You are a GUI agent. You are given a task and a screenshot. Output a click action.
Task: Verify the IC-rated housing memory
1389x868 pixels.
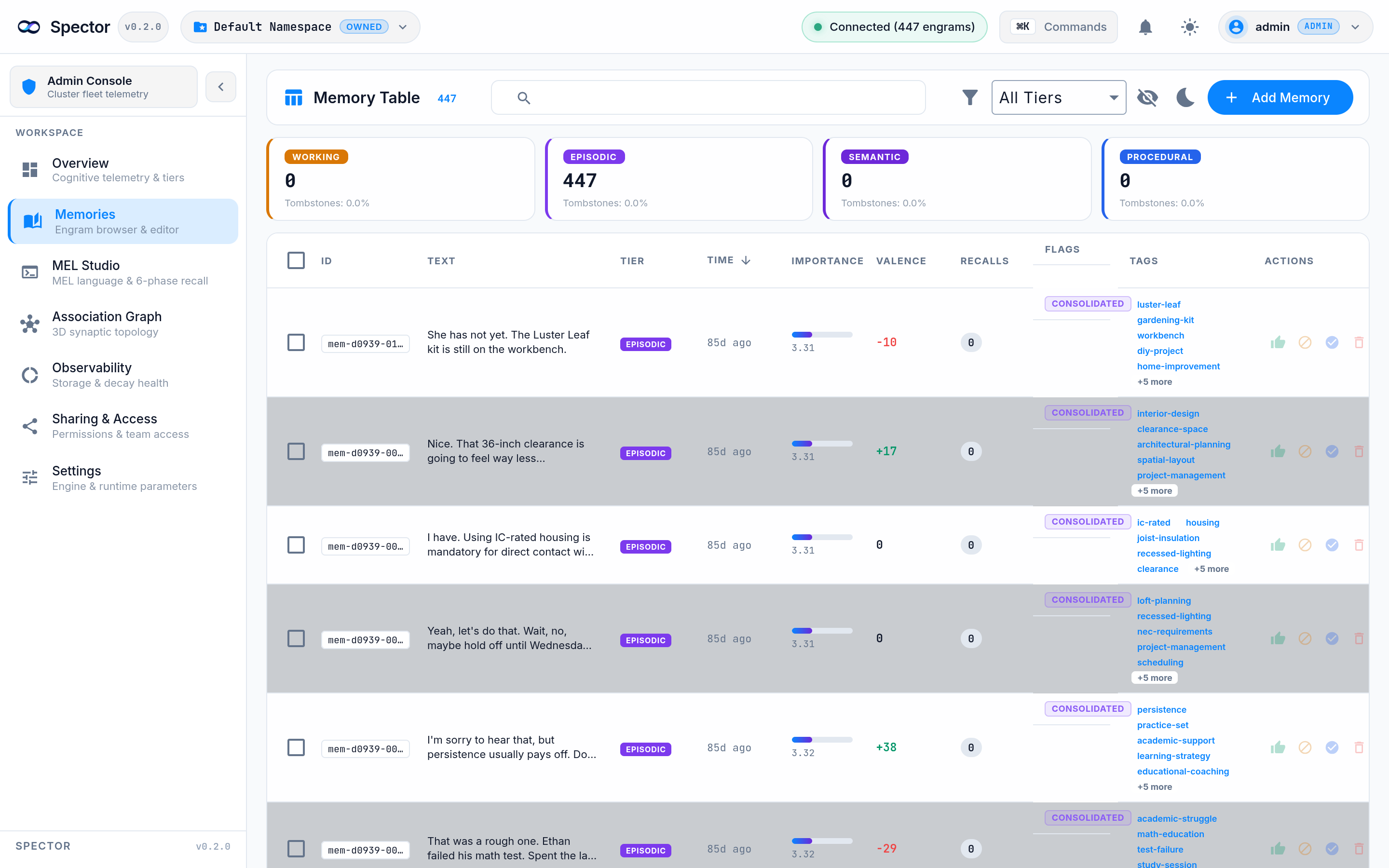[x=1332, y=545]
